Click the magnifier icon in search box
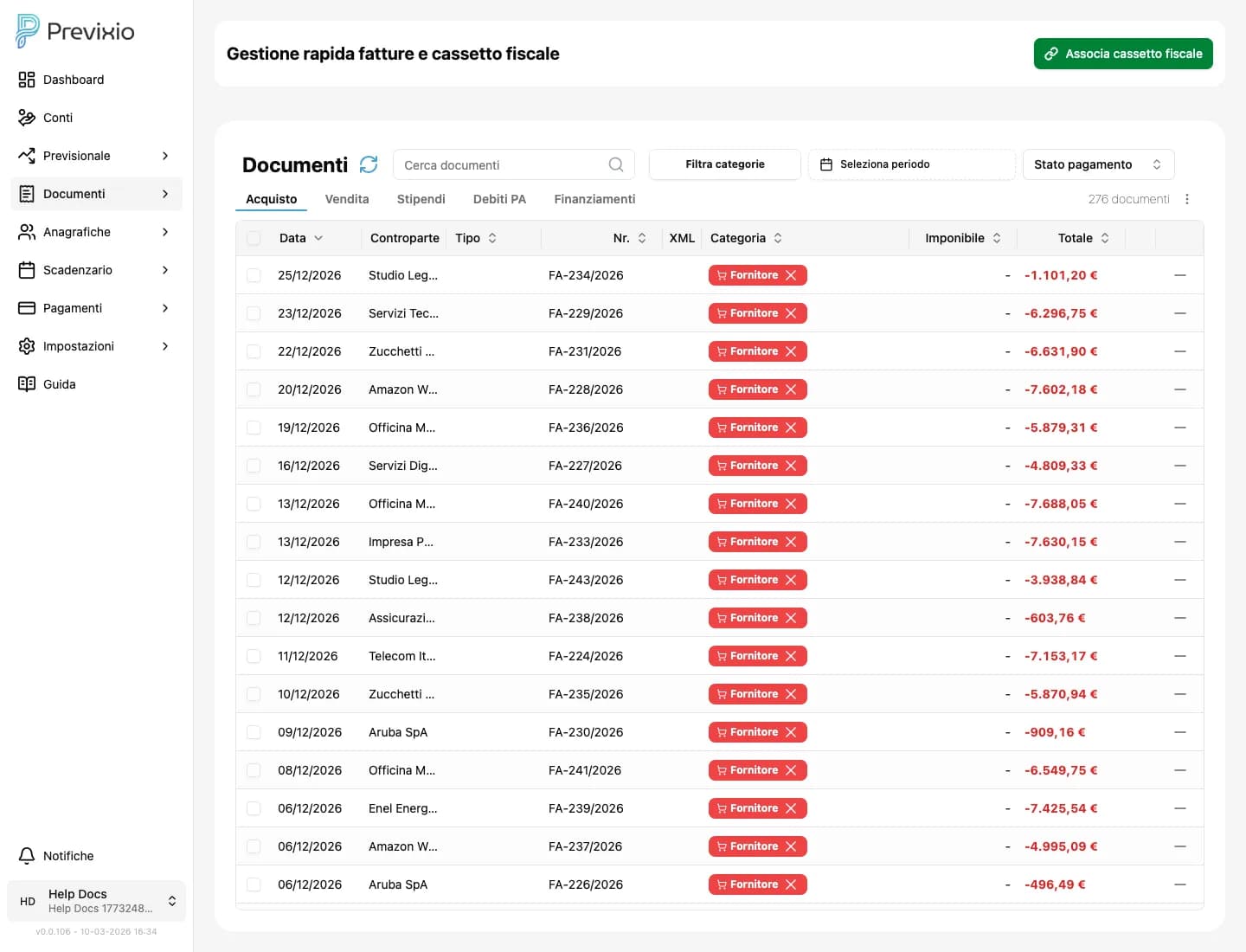 click(x=615, y=164)
